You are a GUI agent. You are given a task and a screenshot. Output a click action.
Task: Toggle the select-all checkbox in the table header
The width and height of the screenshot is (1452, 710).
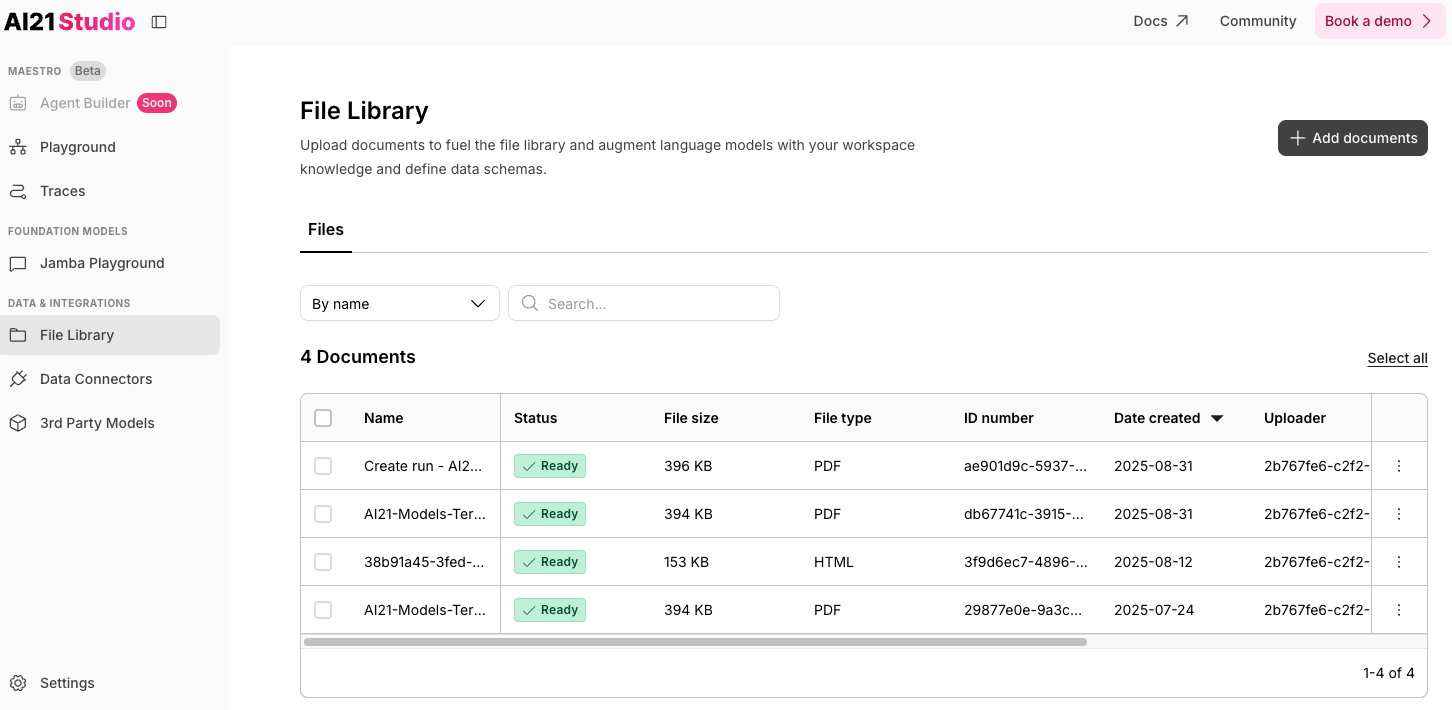click(x=323, y=418)
